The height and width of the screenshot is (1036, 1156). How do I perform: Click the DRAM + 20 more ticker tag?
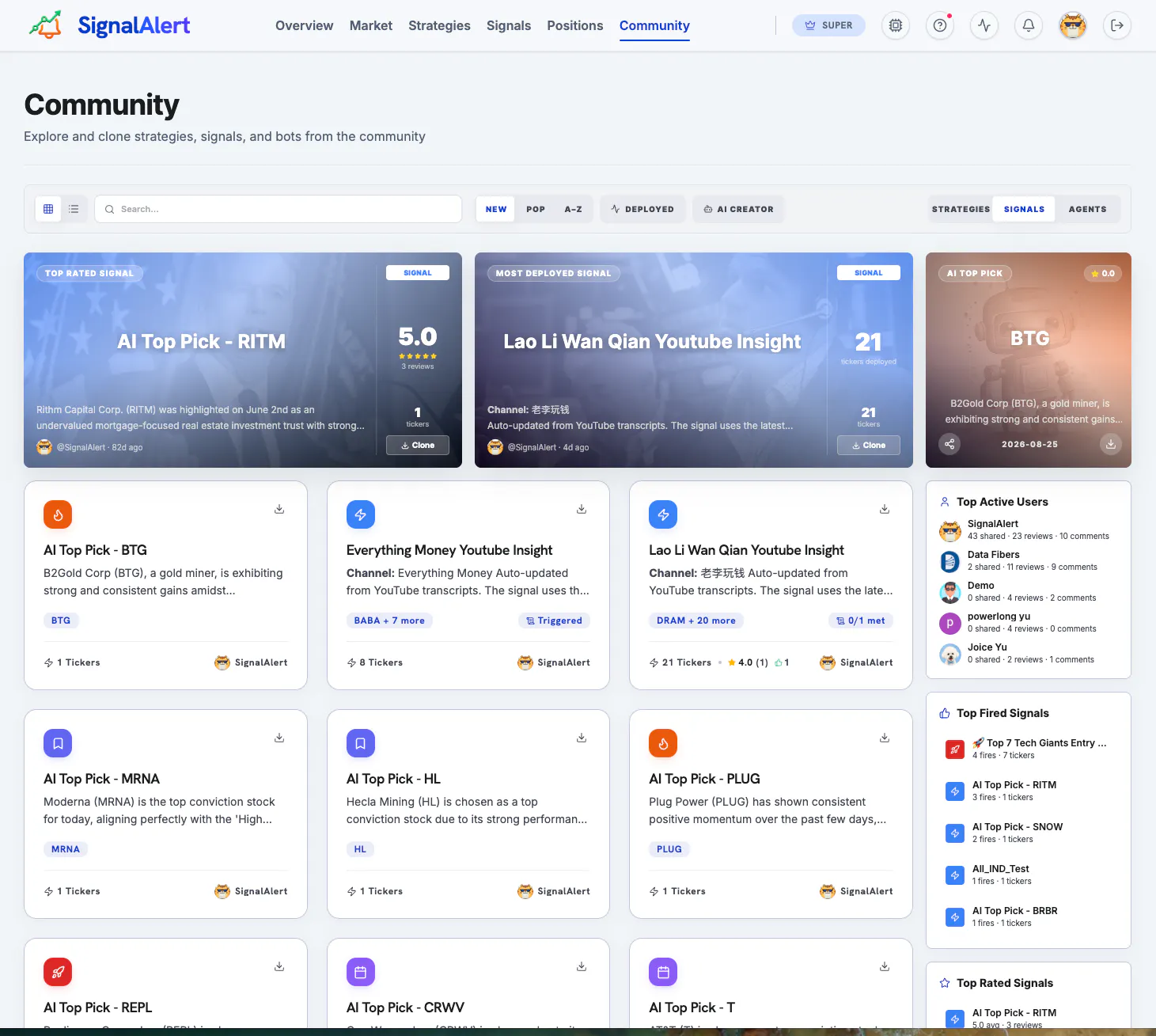point(696,620)
